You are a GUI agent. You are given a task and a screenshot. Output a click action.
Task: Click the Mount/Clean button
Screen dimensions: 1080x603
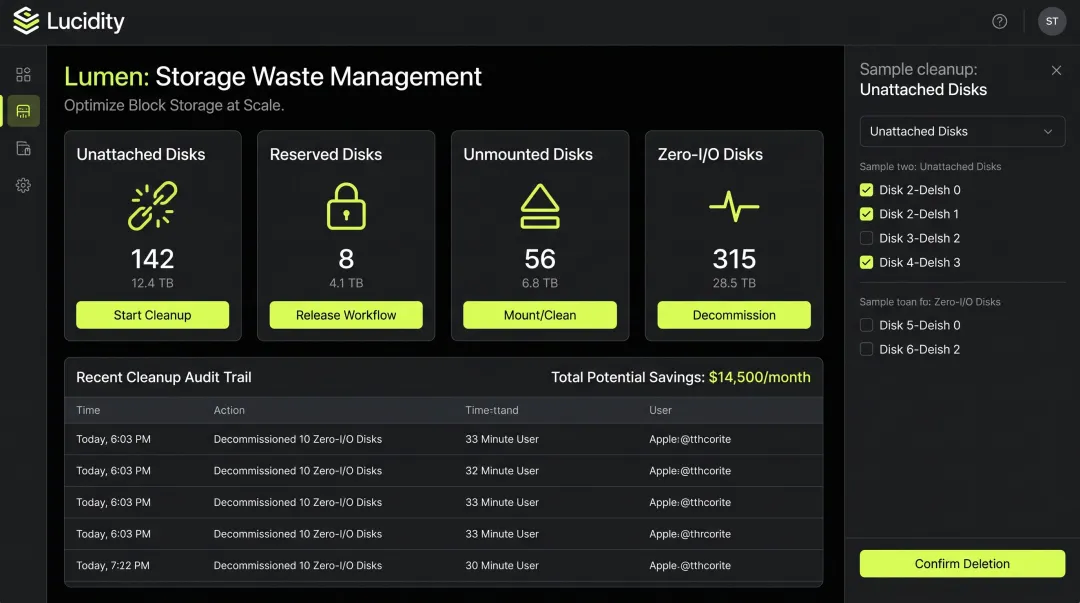coord(540,315)
